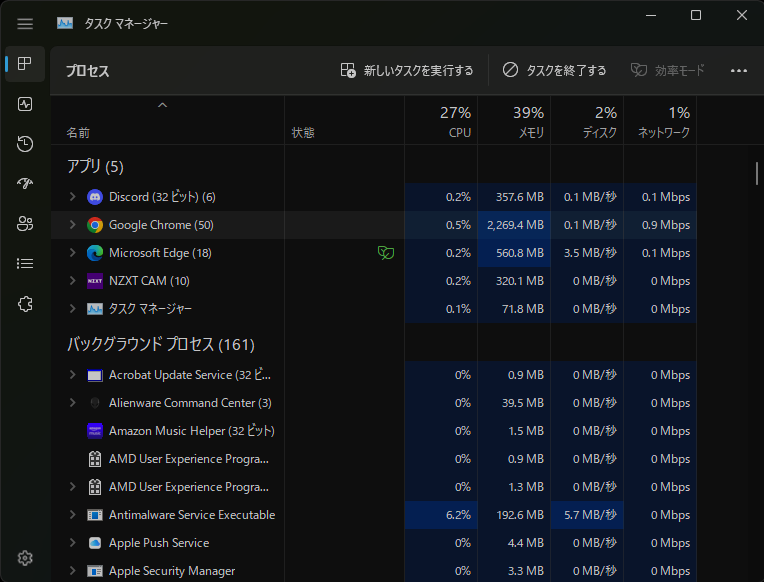Click 新しいタスクを実行する button
The height and width of the screenshot is (582, 764).
[407, 71]
